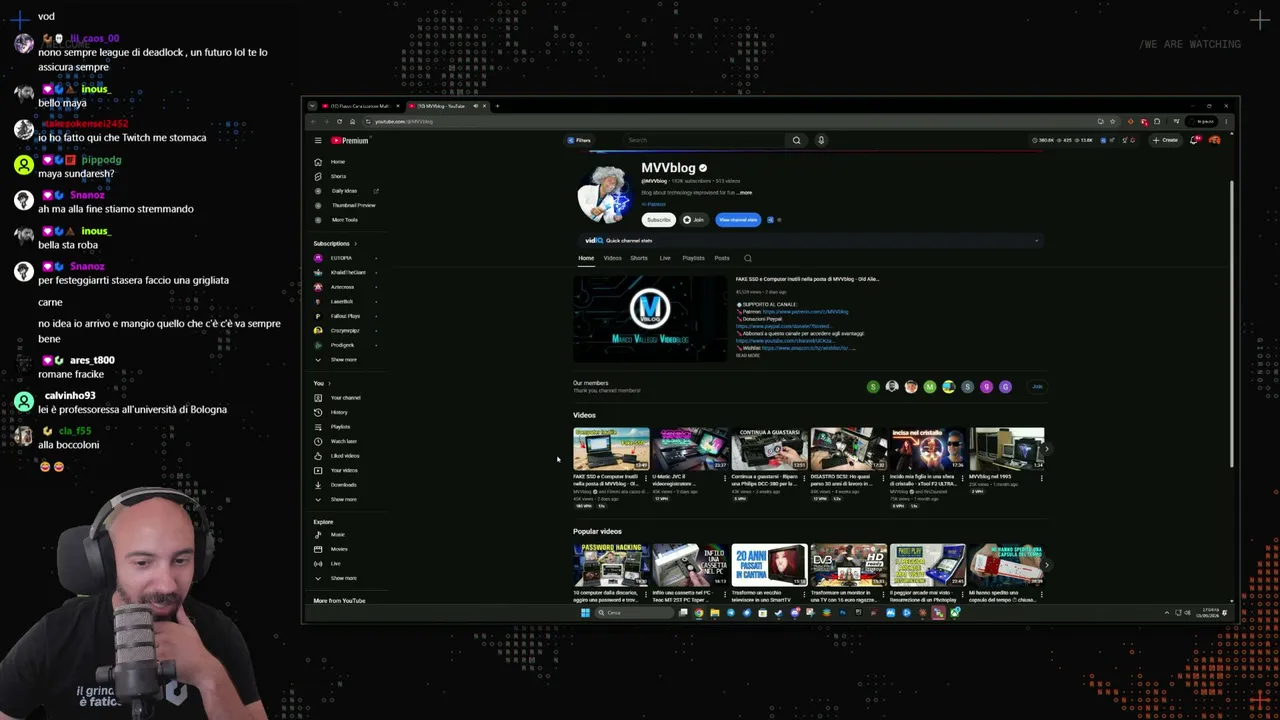The image size is (1280, 720).
Task: Open the browser three-dot menu
Action: [1226, 121]
